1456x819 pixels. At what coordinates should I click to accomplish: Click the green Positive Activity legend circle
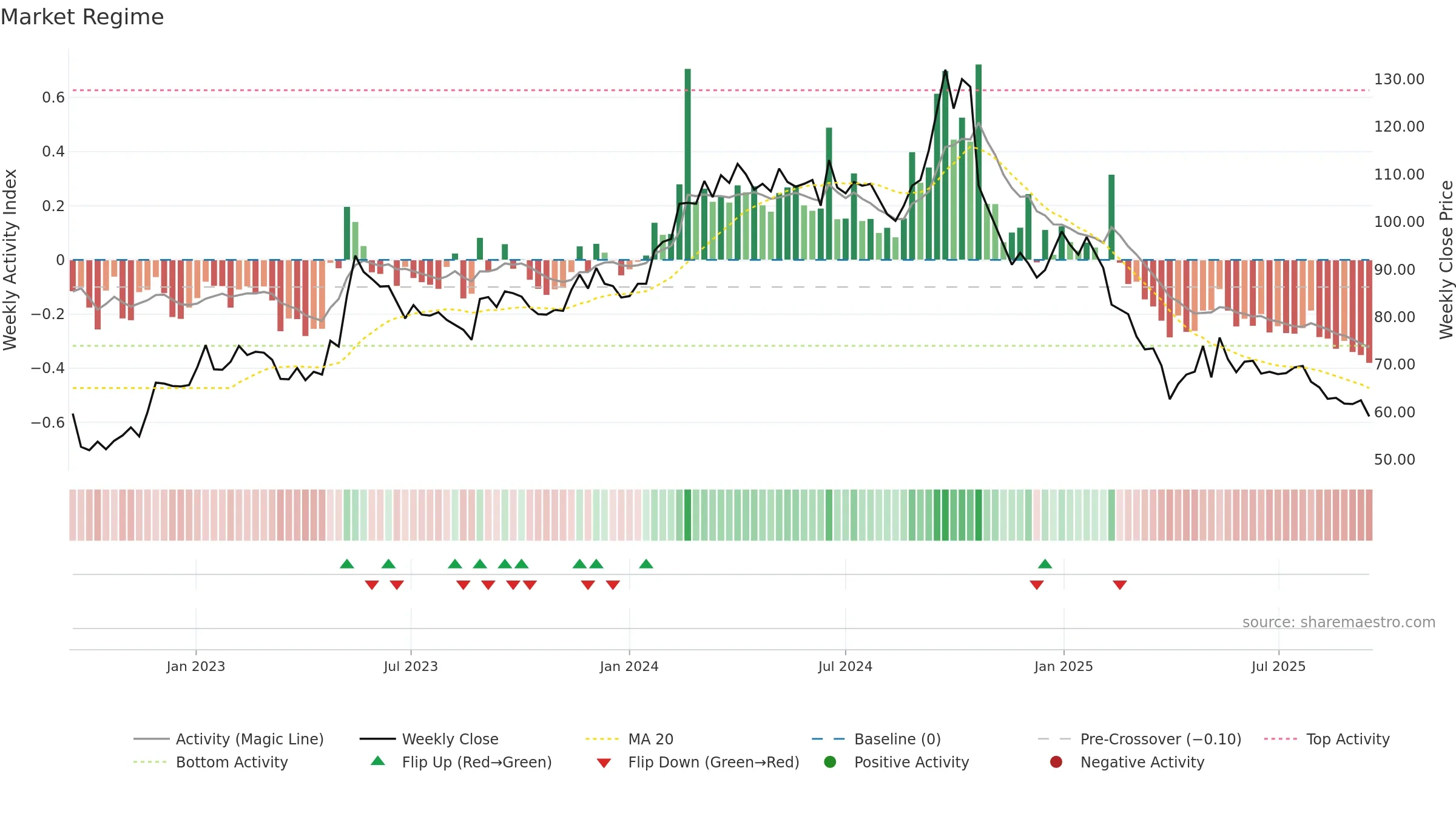click(831, 762)
